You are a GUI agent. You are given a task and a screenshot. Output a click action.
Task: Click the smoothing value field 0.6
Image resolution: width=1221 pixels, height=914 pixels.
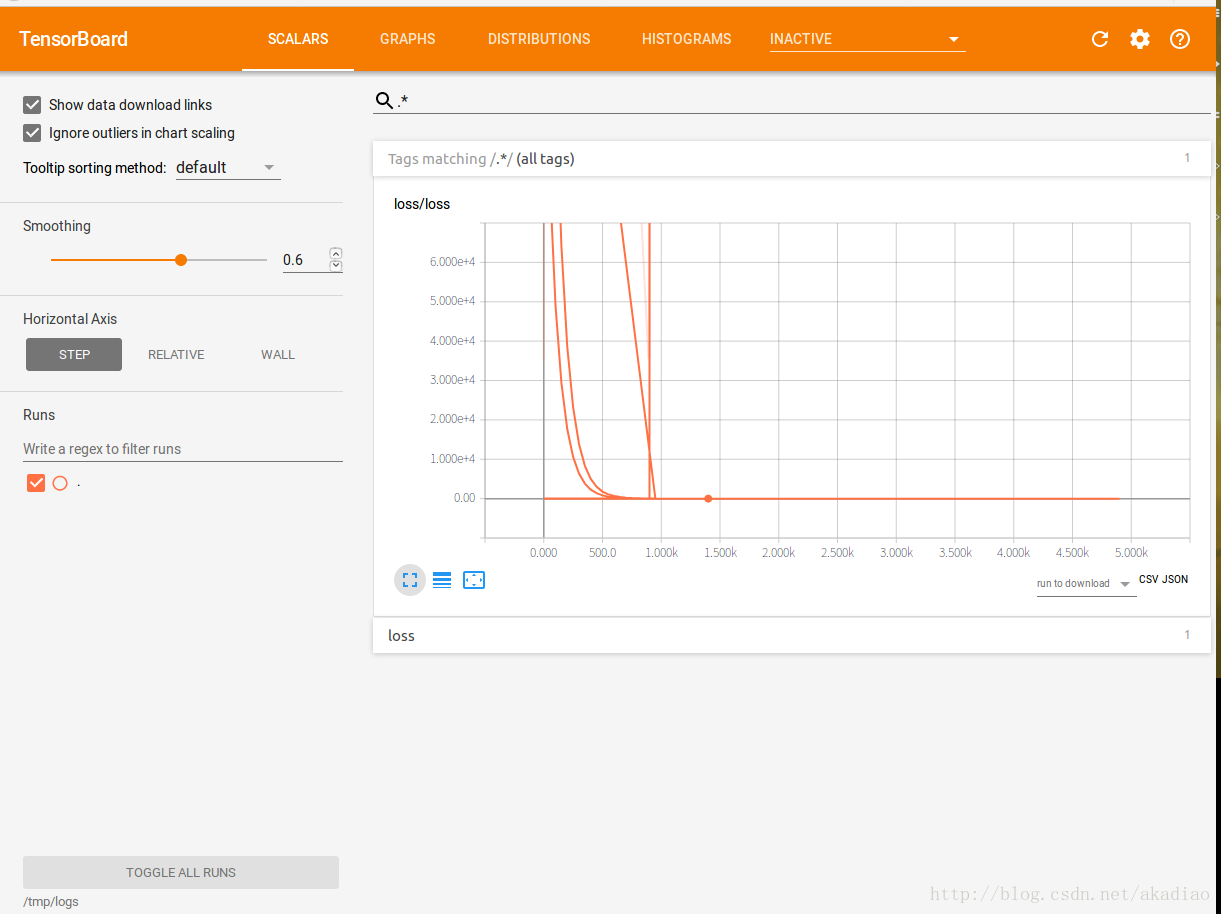tap(305, 260)
